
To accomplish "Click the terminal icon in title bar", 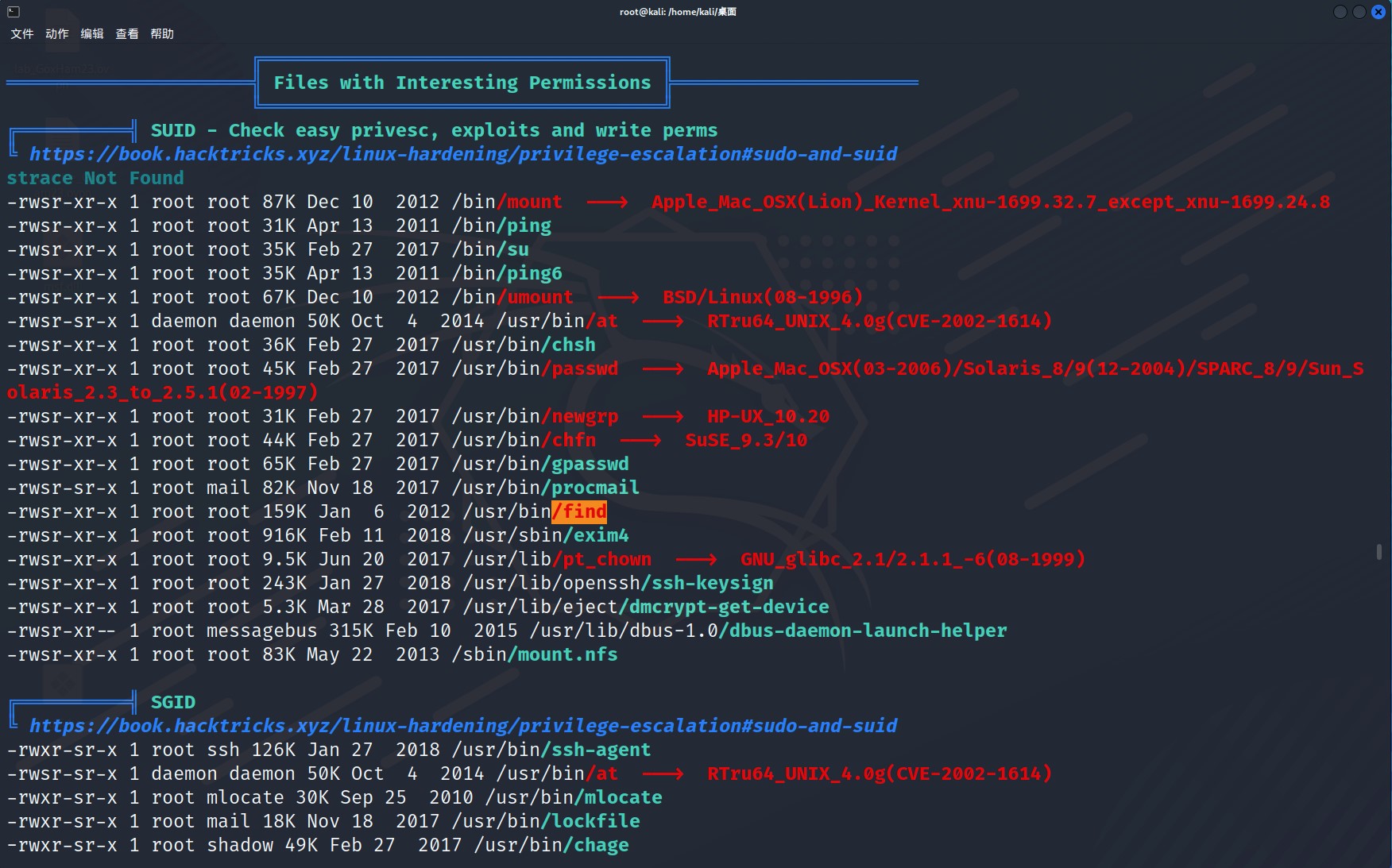I will tap(14, 11).
